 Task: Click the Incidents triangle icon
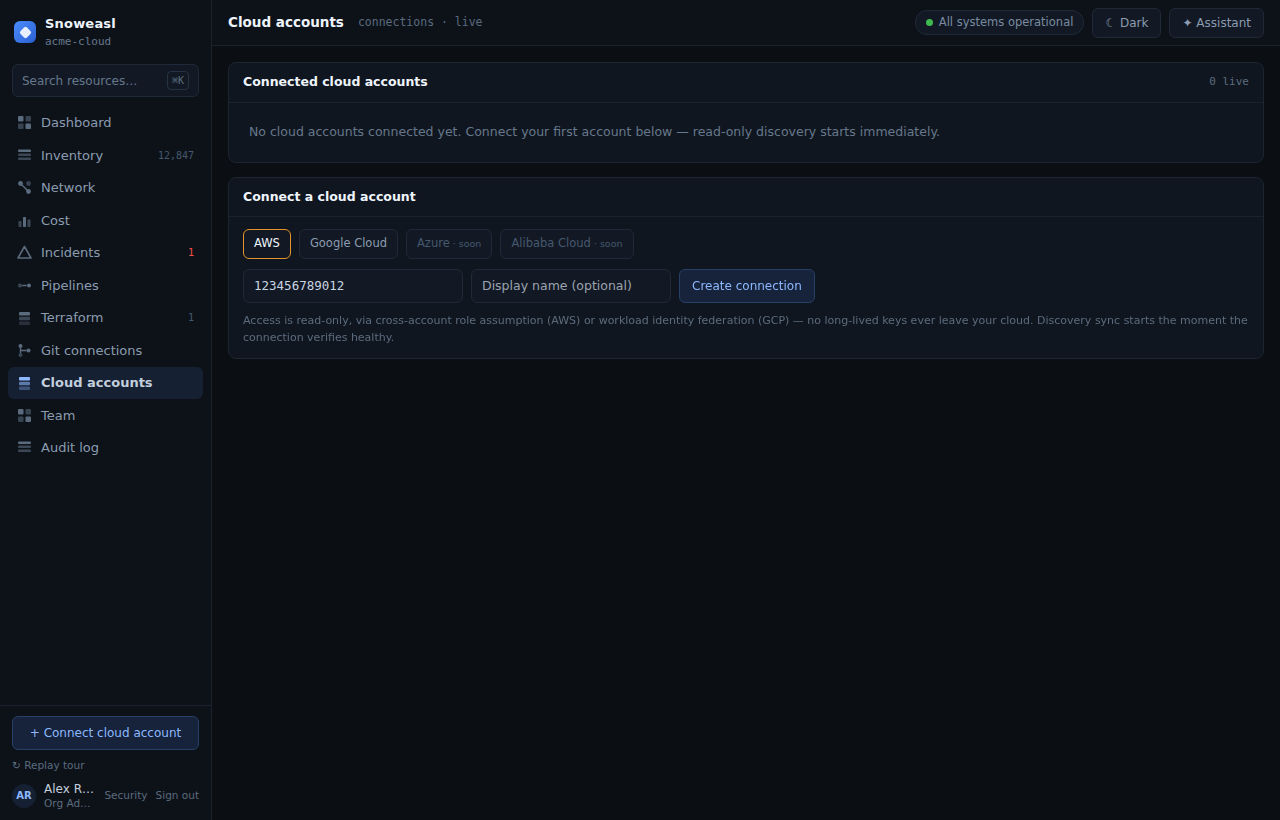click(25, 252)
